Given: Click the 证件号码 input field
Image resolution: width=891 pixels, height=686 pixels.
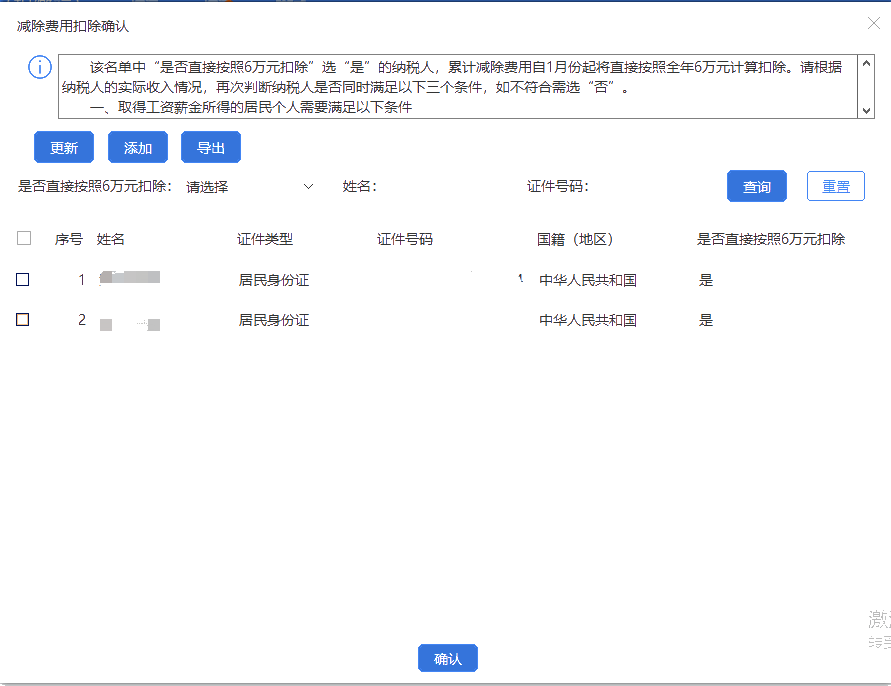Looking at the screenshot, I should coord(650,186).
